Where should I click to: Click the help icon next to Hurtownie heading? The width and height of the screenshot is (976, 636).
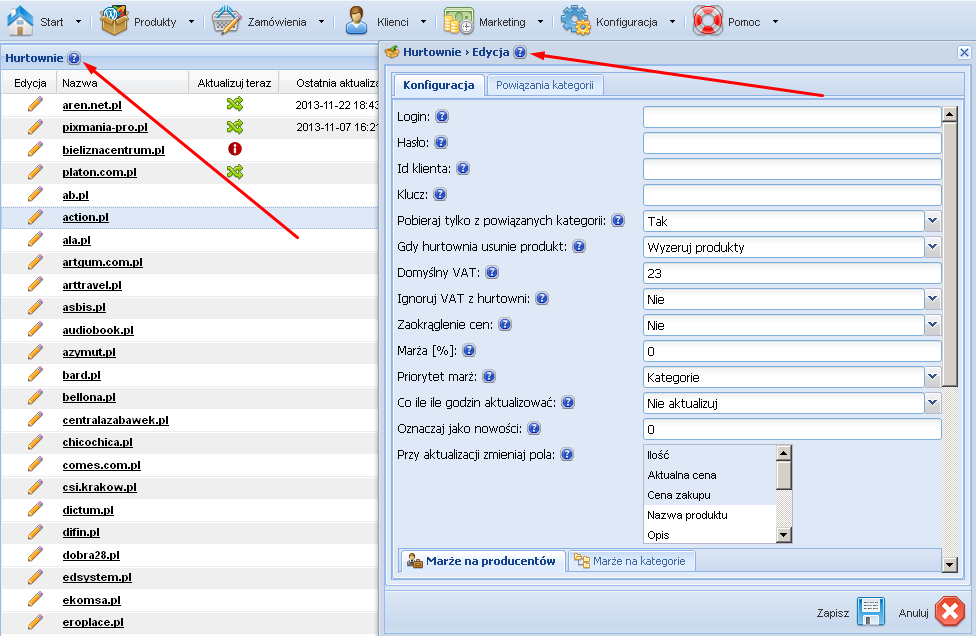click(74, 58)
